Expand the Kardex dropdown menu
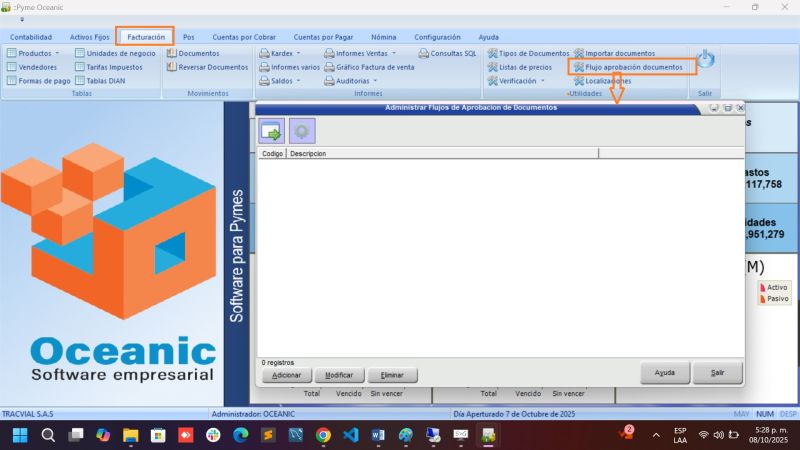Image resolution: width=800 pixels, height=450 pixels. [283, 53]
